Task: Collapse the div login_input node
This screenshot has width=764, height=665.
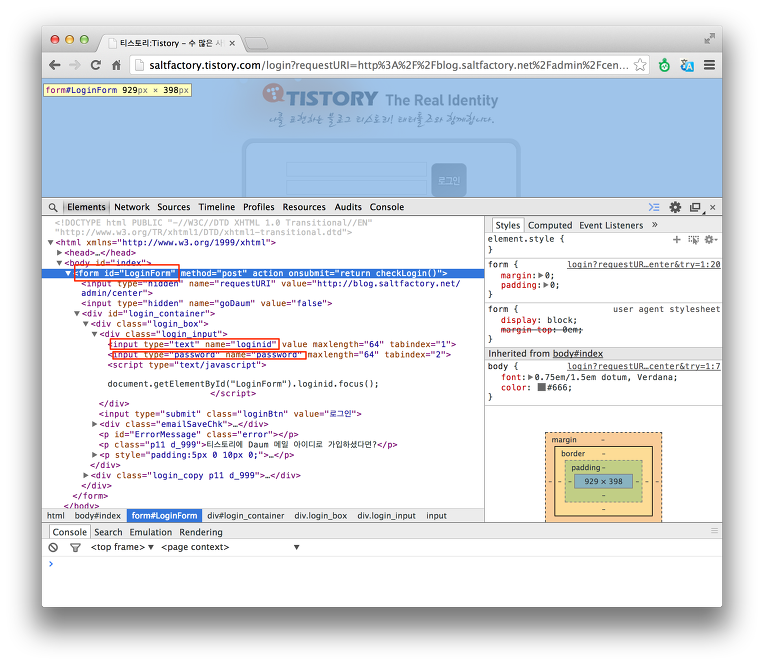Action: point(95,334)
